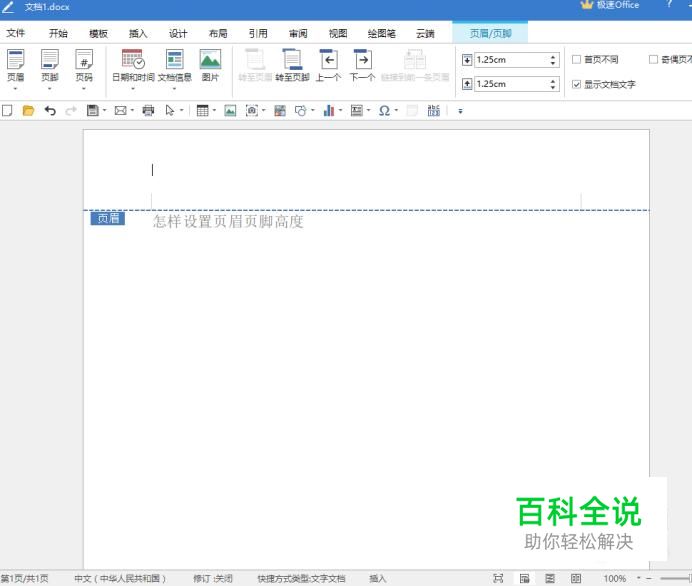Open a file with folder icon
The image size is (692, 586).
tap(28, 110)
